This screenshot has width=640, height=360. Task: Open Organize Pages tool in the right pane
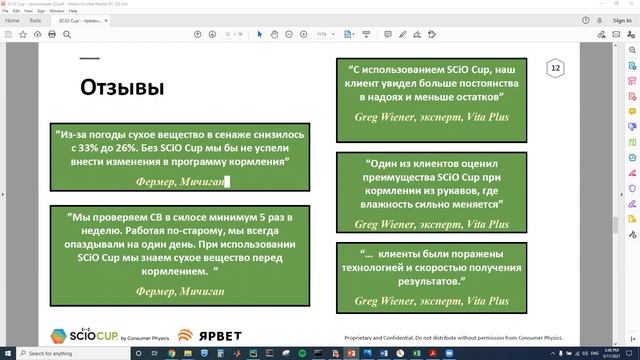(632, 81)
